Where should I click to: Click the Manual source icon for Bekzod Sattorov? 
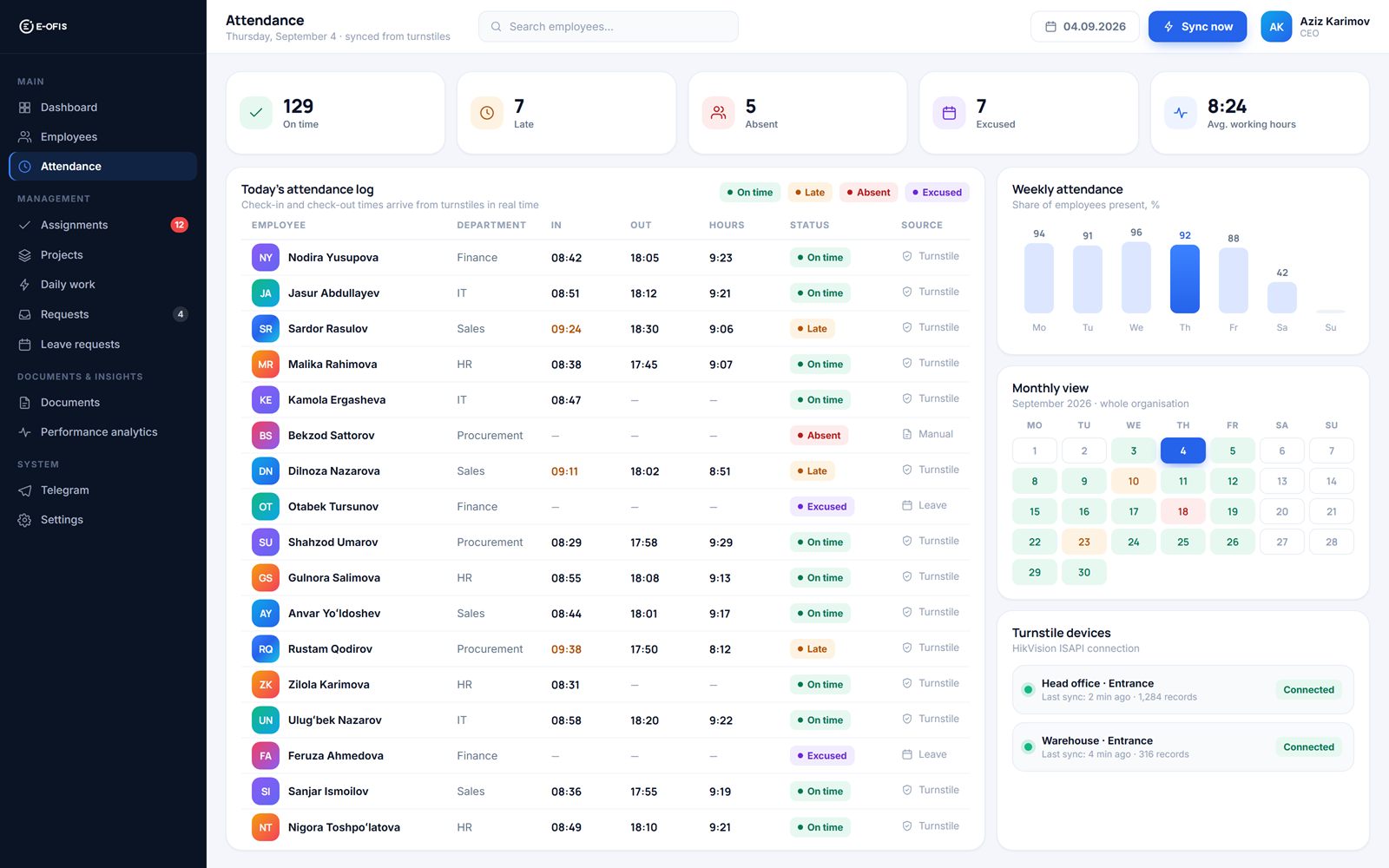907,434
